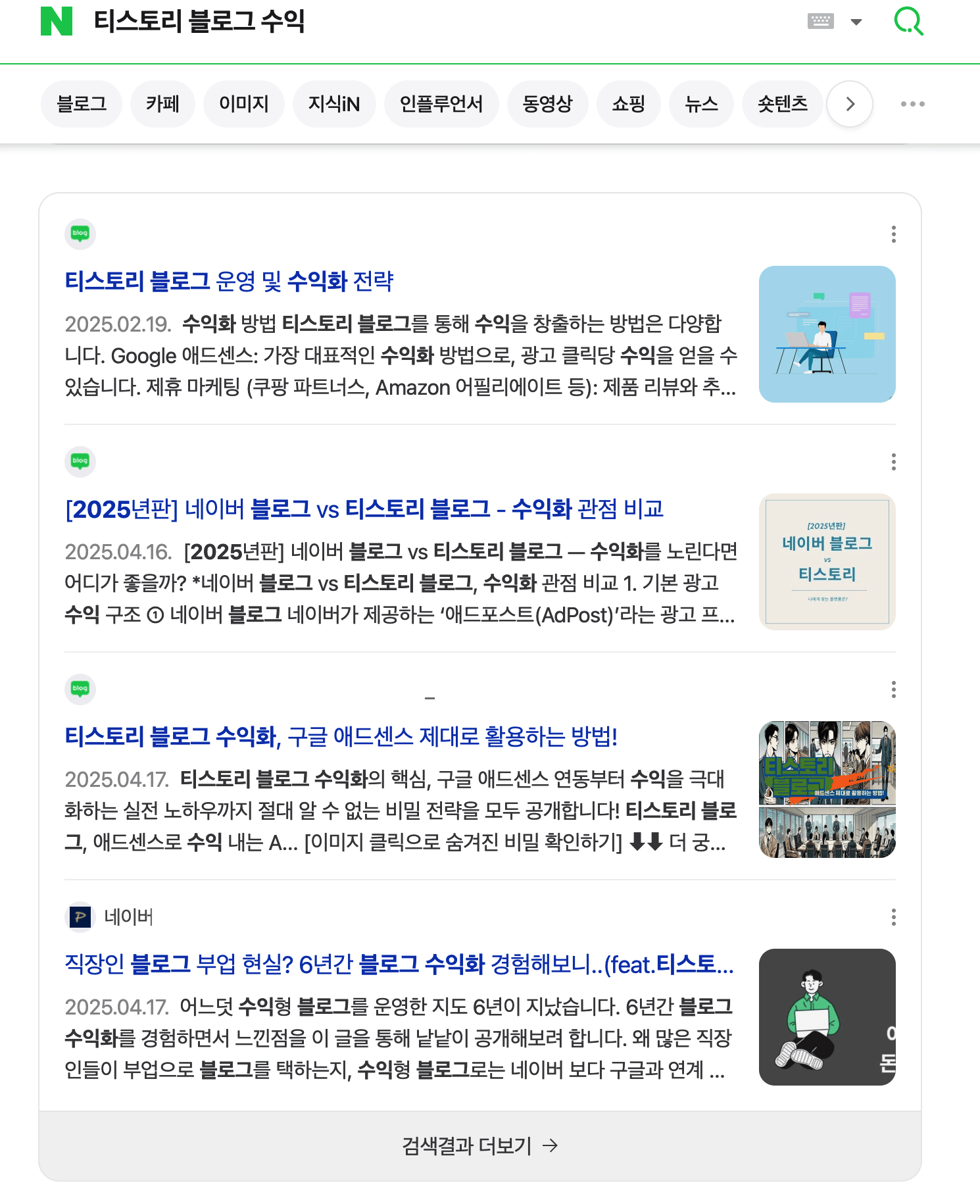Click the manga-style 티스토리 블로그 thumbnail
The image size is (980, 1204).
coord(827,790)
